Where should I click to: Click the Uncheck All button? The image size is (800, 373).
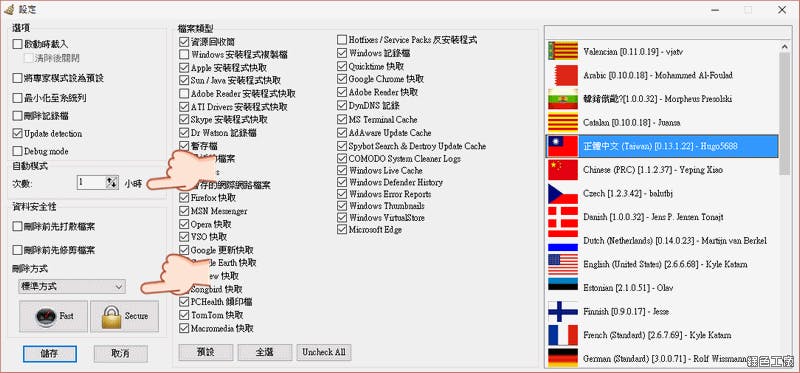(324, 352)
